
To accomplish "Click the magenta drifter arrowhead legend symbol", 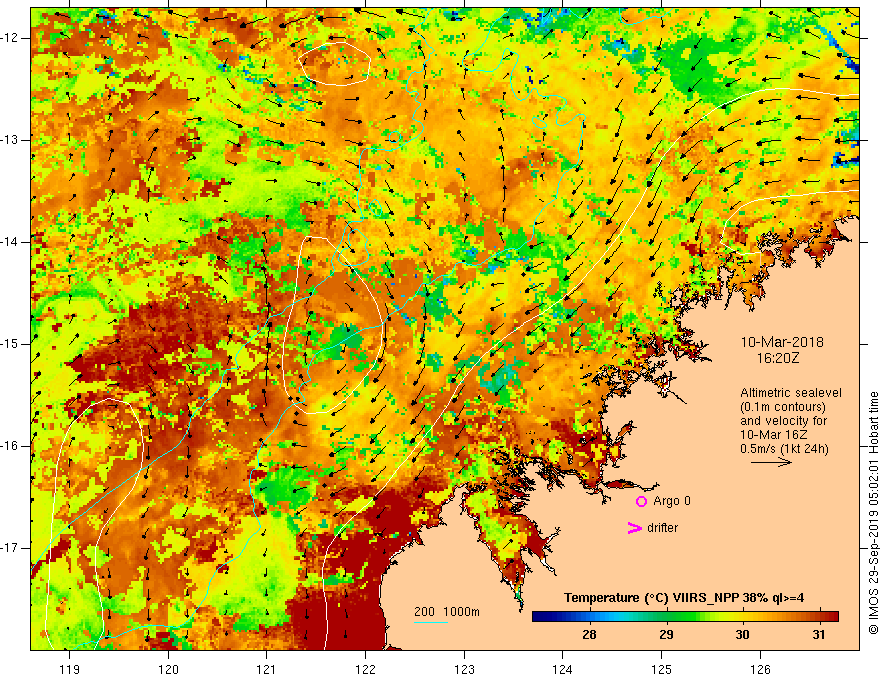I will coord(634,528).
